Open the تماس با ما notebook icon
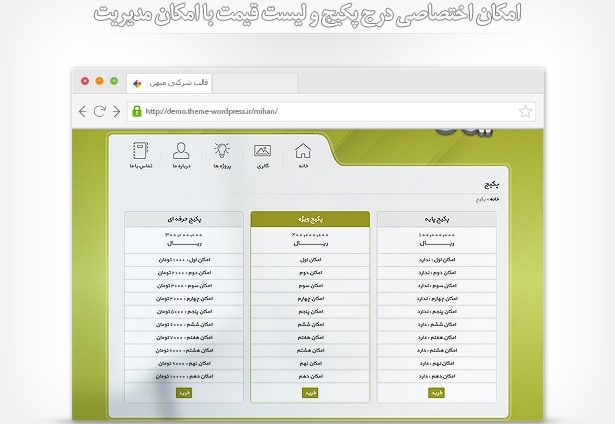 tap(139, 156)
